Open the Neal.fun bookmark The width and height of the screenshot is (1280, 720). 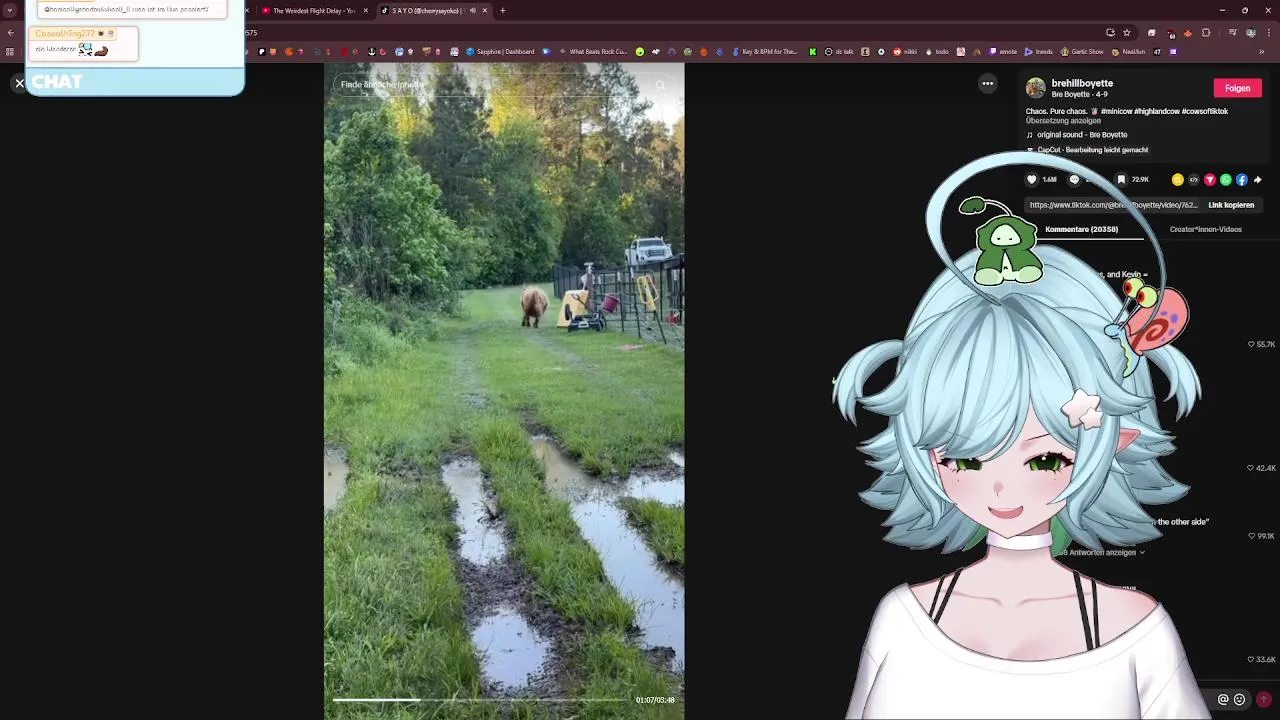(x=1128, y=52)
